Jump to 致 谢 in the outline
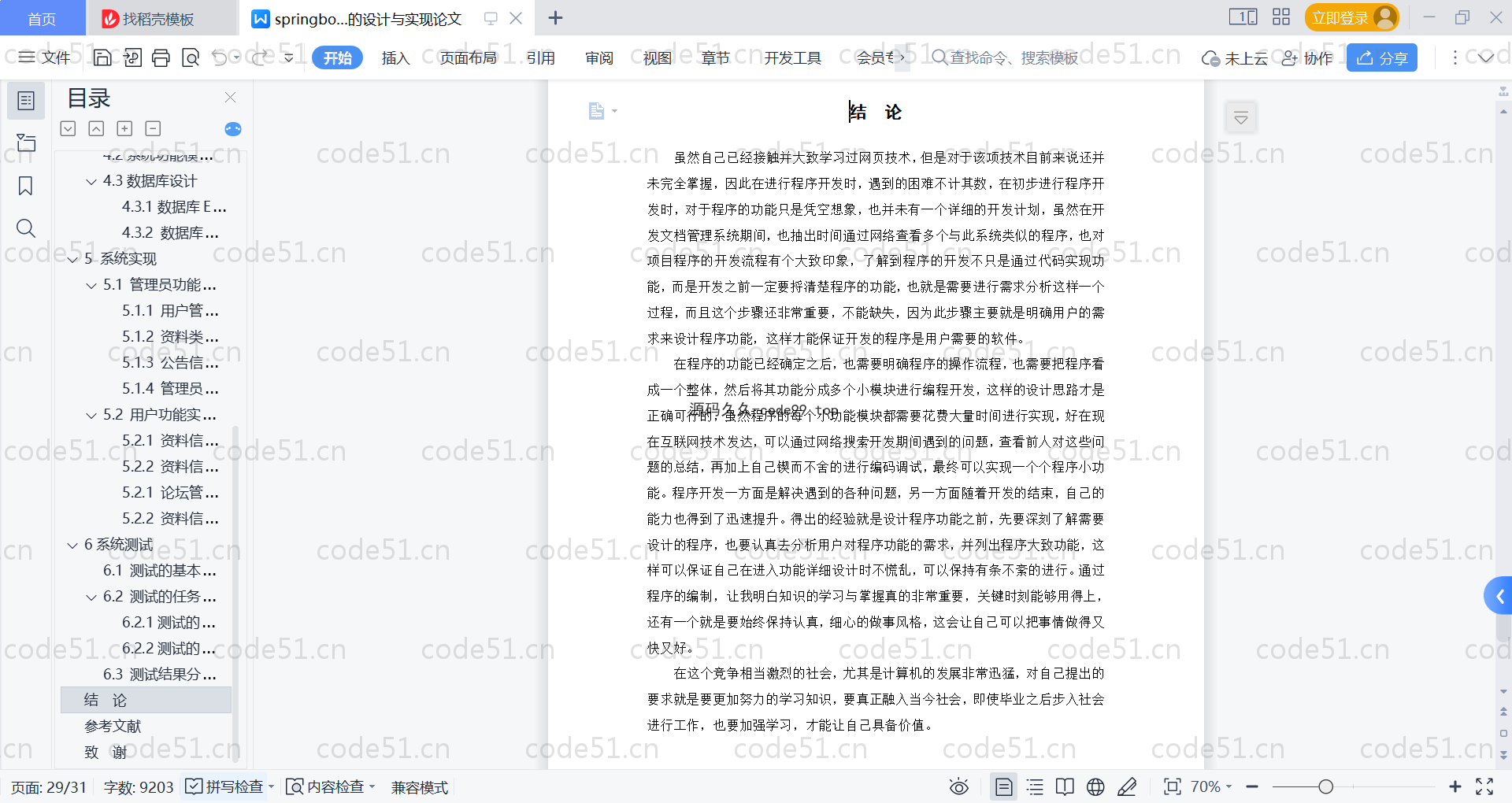The image size is (1512, 803). pos(106,753)
